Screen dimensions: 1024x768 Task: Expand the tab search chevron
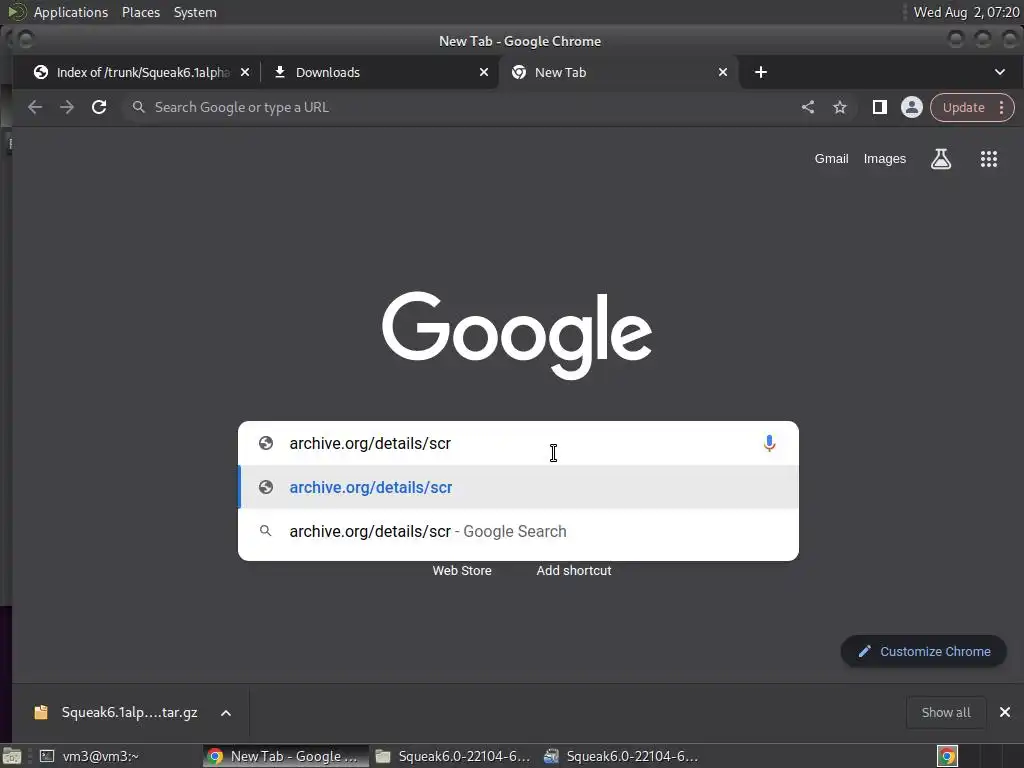tap(1000, 72)
